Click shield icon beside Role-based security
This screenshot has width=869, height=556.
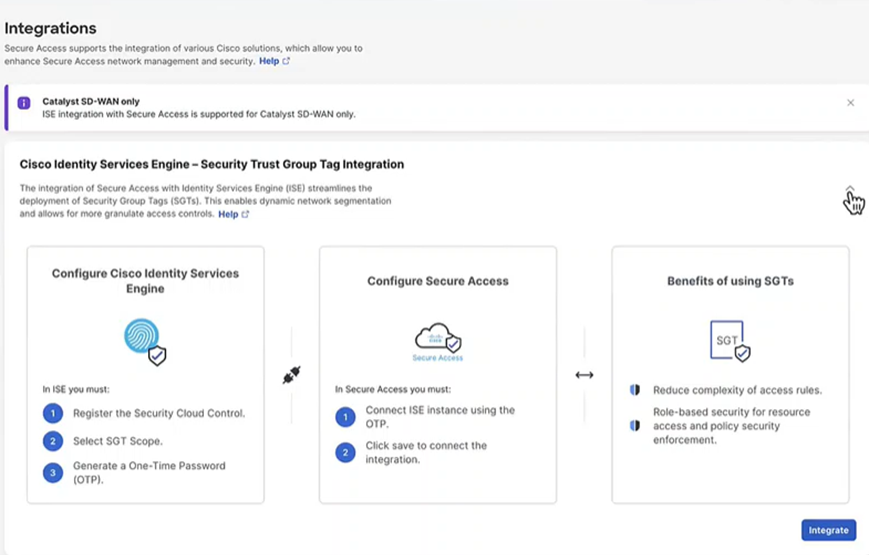click(x=635, y=426)
